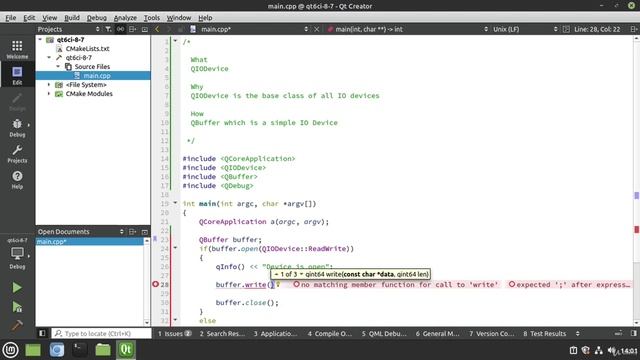Open the Help mode

[x=17, y=180]
